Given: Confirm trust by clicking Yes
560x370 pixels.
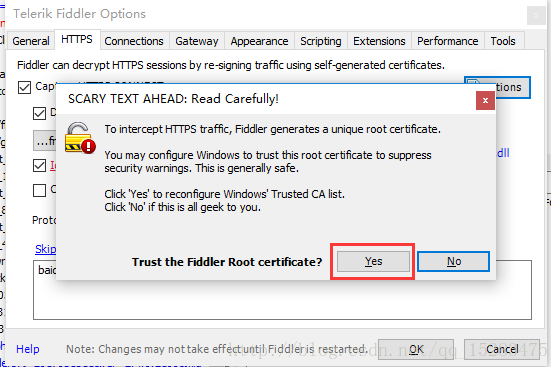Looking at the screenshot, I should (373, 261).
